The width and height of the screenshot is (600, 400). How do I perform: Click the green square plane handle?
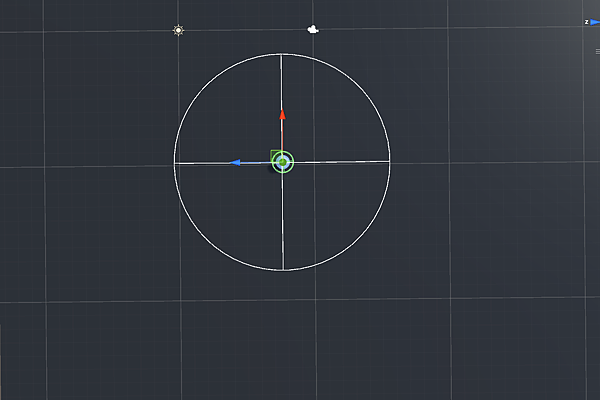point(274,155)
